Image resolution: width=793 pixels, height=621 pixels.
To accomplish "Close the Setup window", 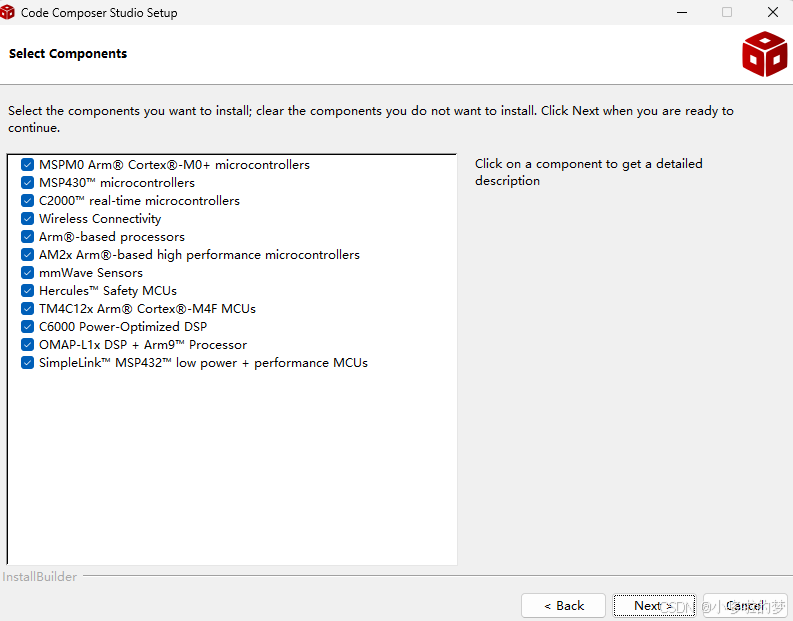I will click(773, 12).
